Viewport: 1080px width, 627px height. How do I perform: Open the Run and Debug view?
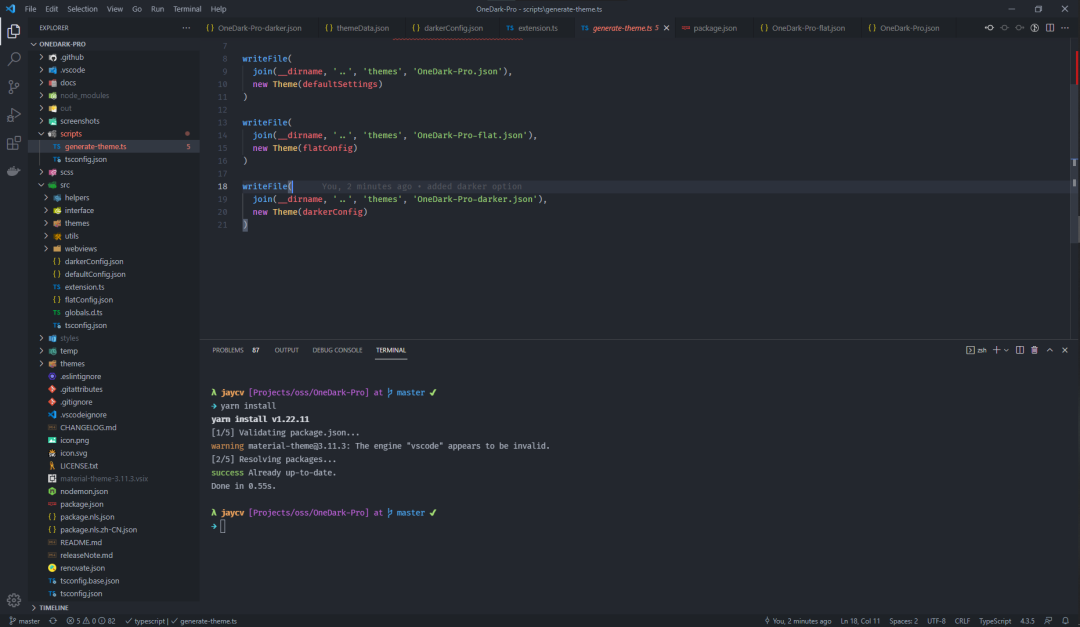(x=14, y=115)
